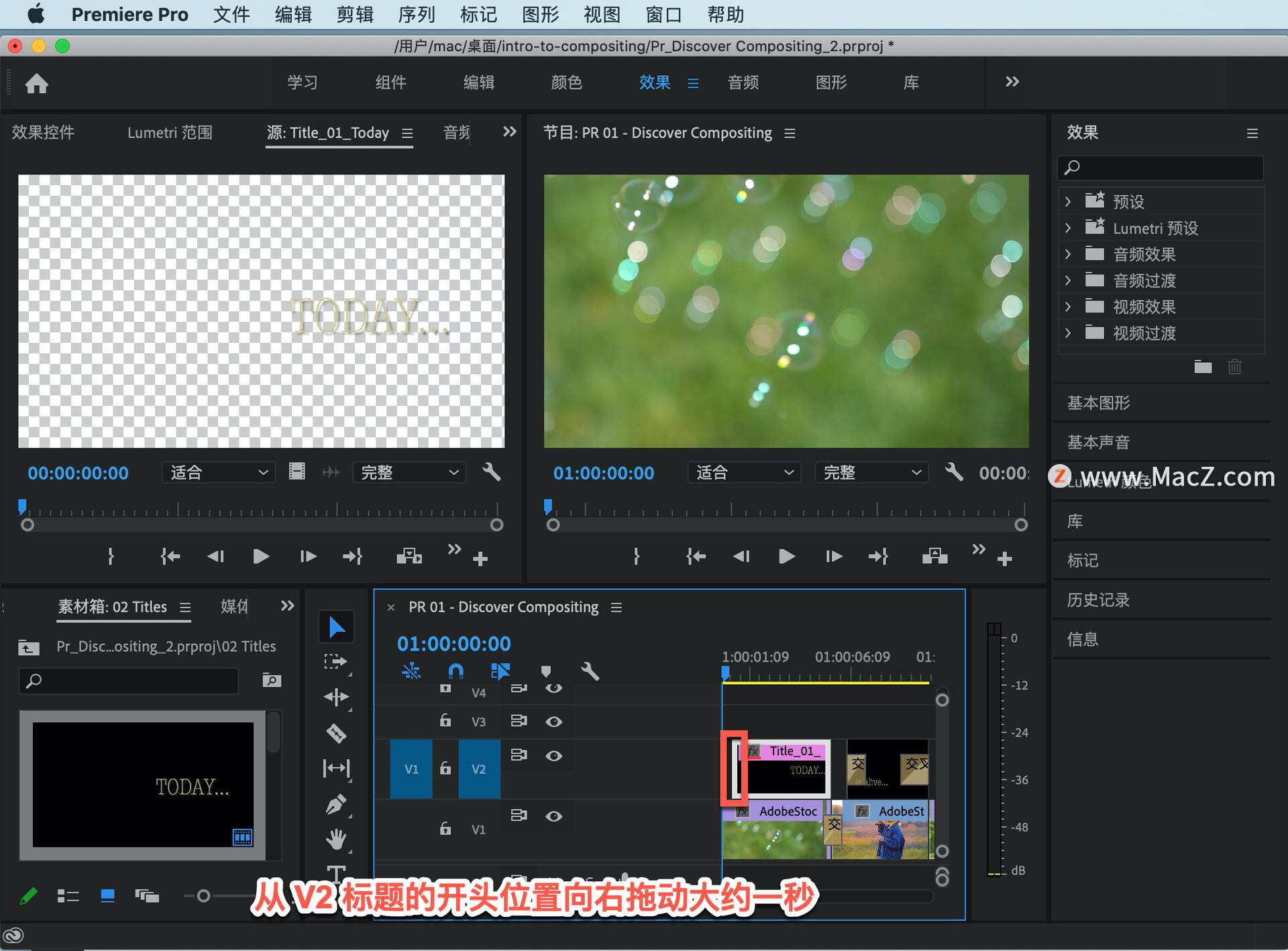
Task: Expand the 视频效果 folder
Action: click(1068, 307)
